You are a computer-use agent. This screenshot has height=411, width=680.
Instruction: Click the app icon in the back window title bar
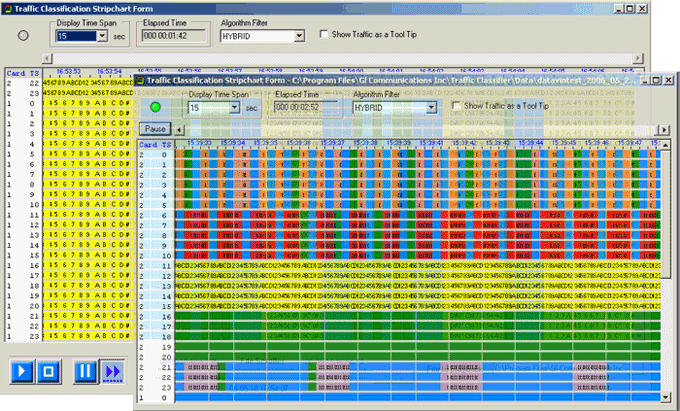[x=8, y=8]
